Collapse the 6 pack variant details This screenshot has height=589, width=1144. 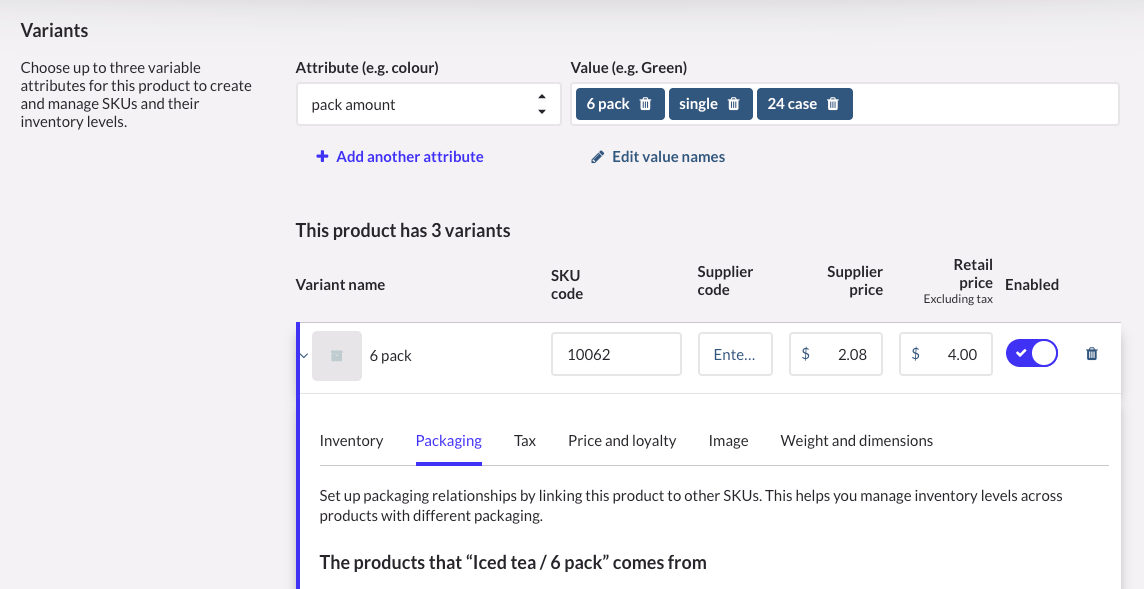coord(304,355)
